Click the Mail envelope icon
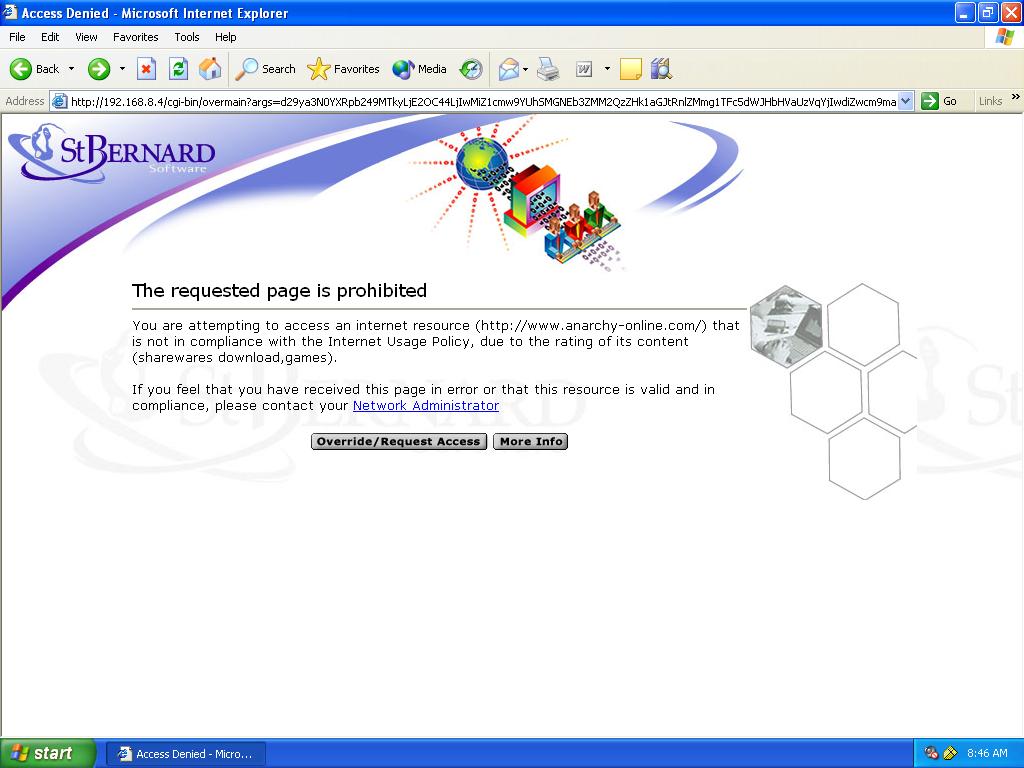The width and height of the screenshot is (1024, 768). 509,69
